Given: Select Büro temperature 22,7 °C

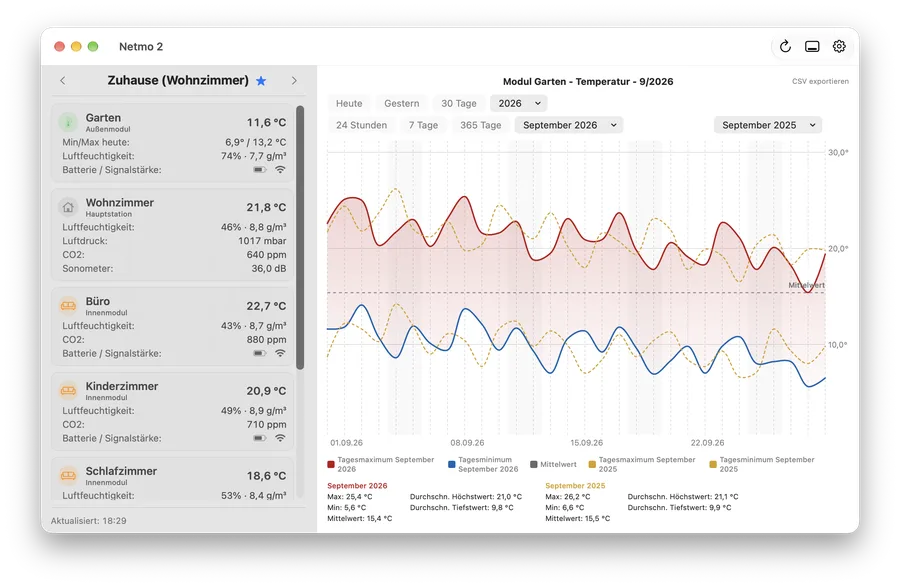Looking at the screenshot, I should [266, 306].
